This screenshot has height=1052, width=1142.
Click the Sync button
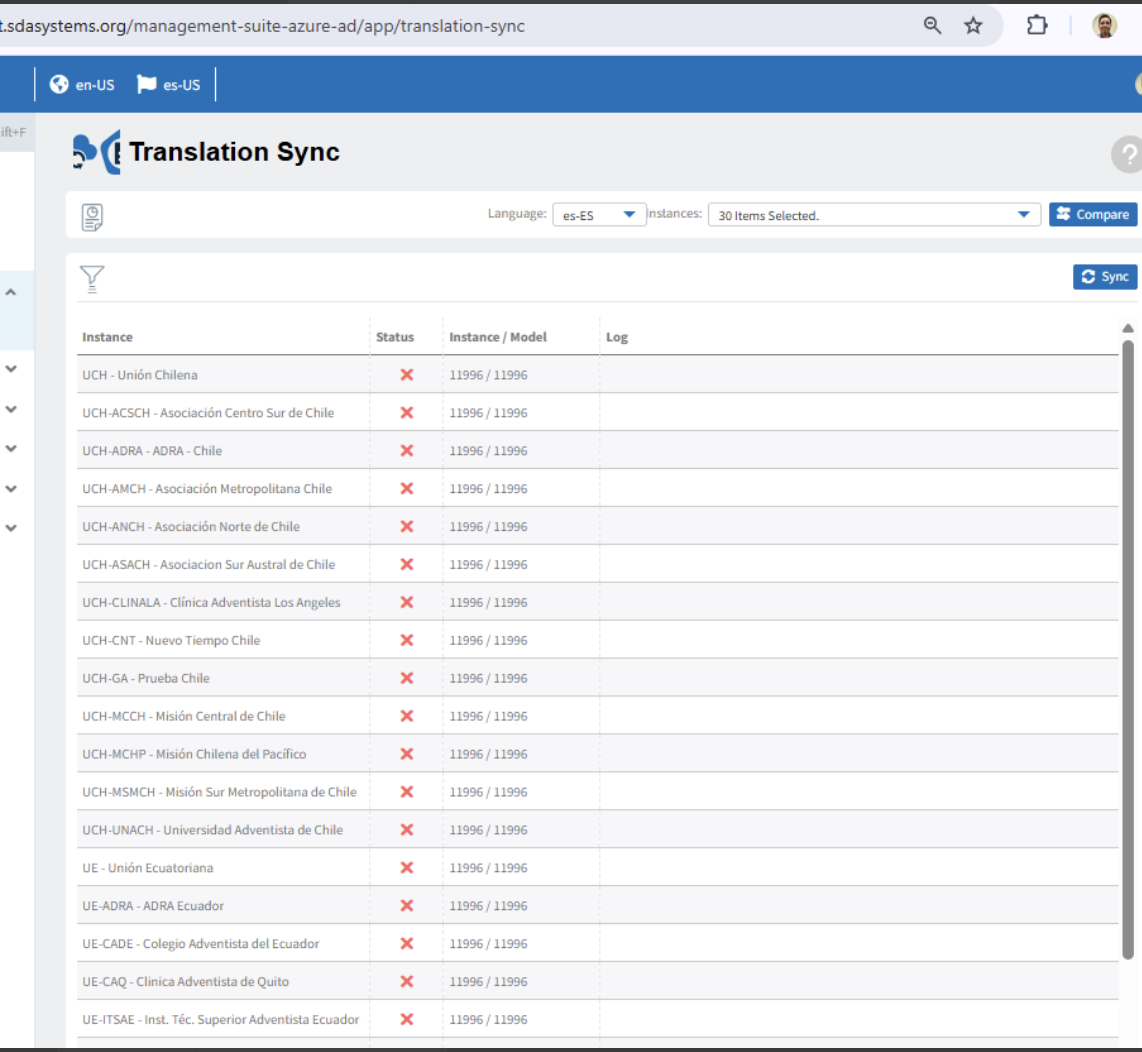(x=1105, y=277)
